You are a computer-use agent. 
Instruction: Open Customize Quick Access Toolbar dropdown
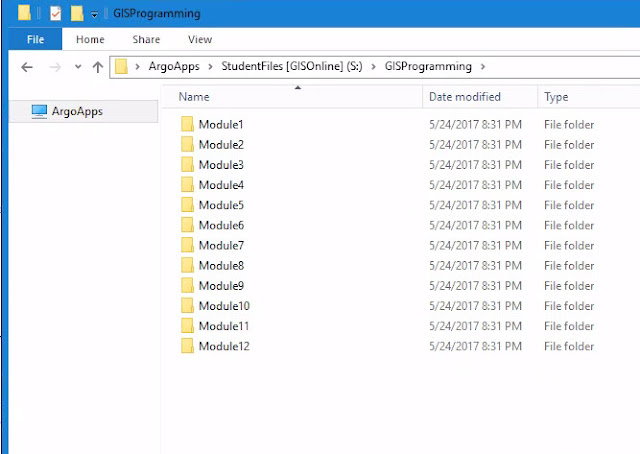point(94,15)
